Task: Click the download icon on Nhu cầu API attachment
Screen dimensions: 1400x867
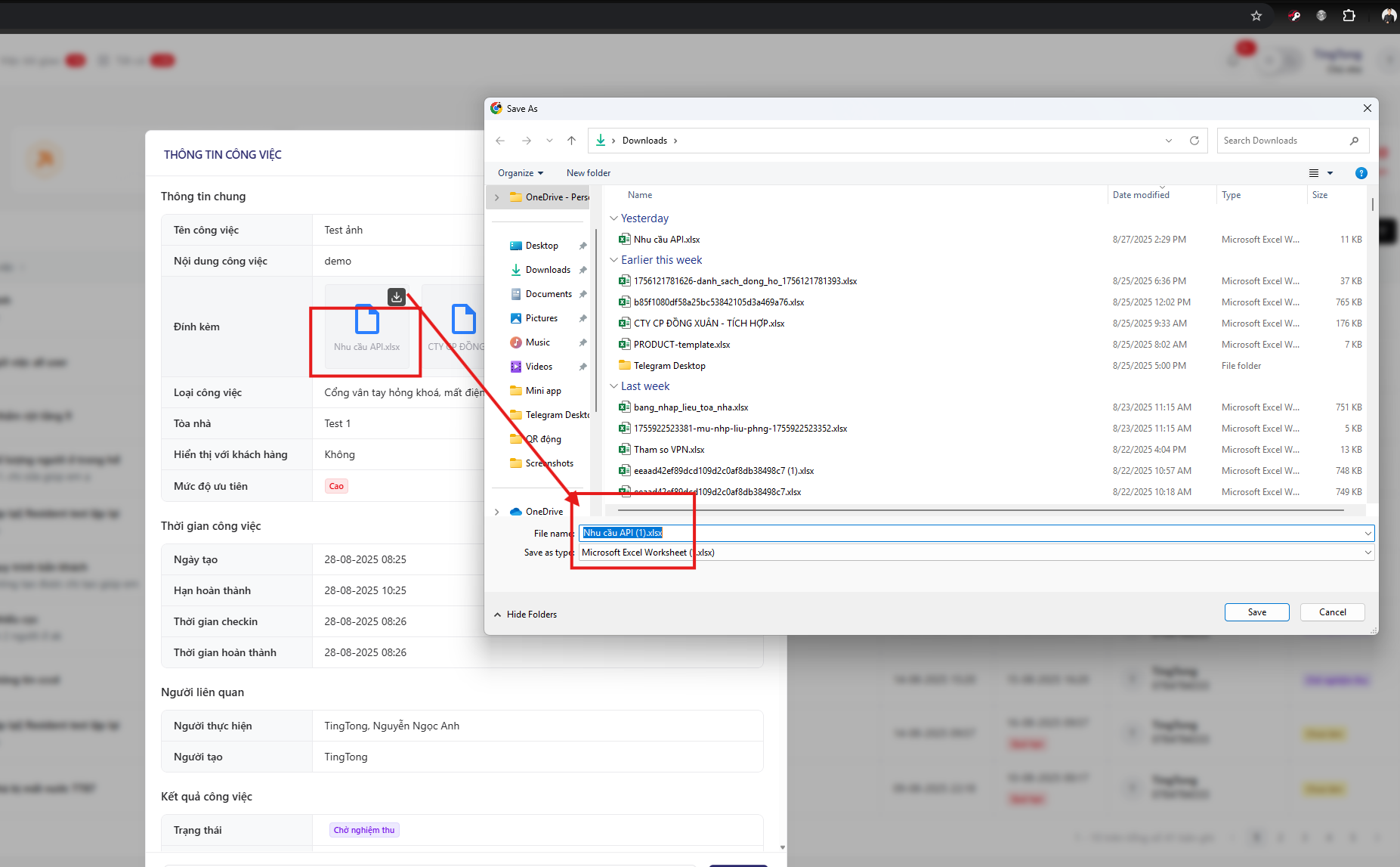Action: [397, 297]
